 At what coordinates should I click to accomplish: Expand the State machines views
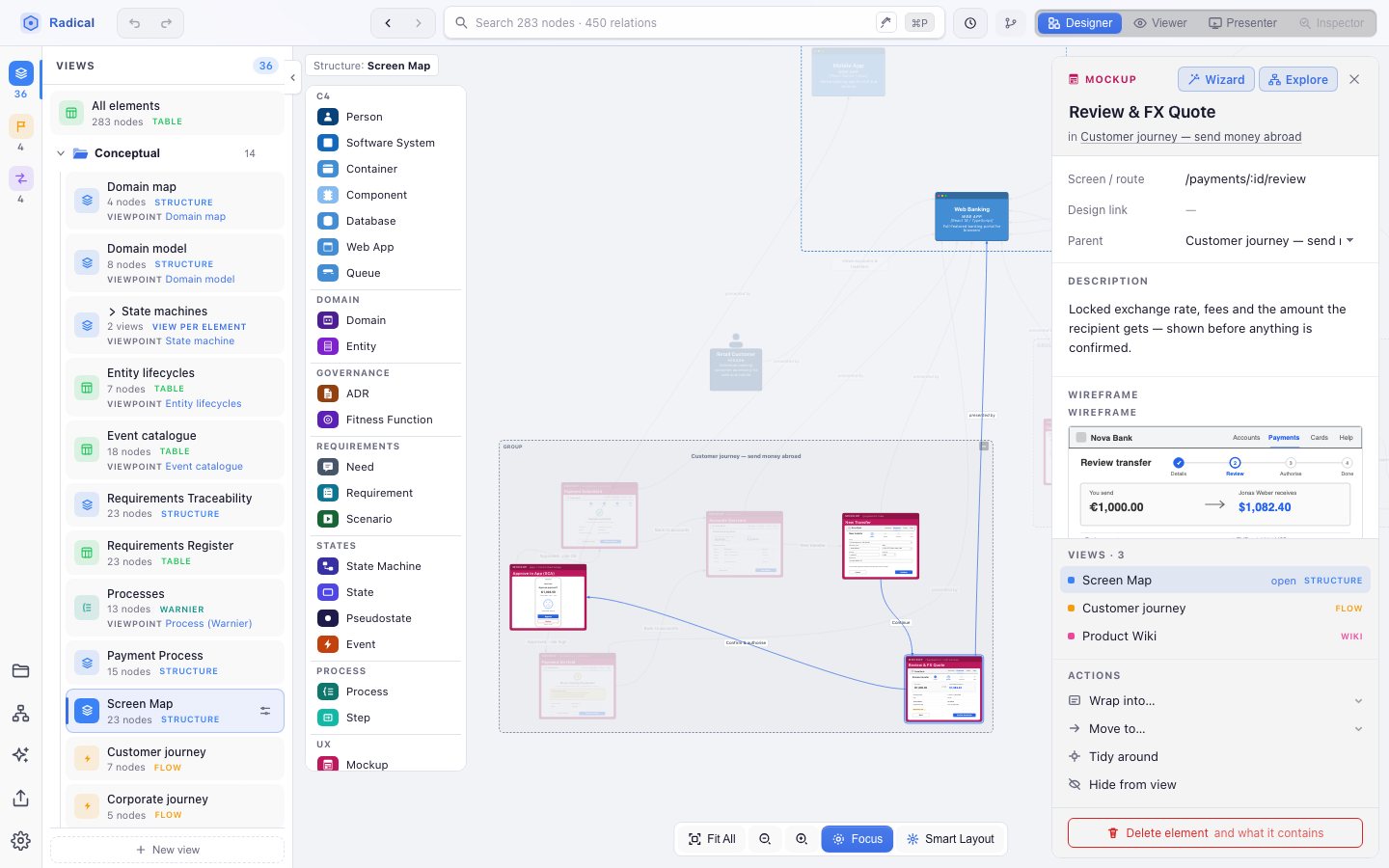tap(112, 312)
